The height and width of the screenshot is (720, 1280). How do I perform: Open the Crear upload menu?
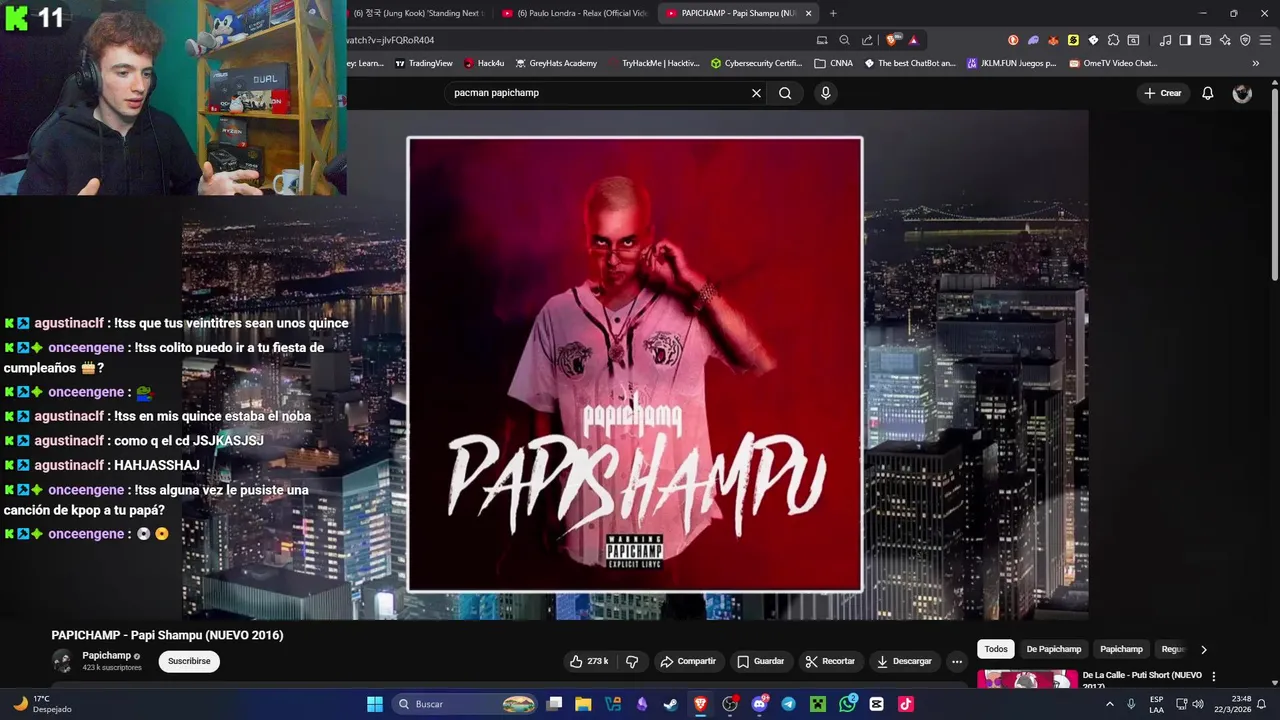tap(1163, 93)
